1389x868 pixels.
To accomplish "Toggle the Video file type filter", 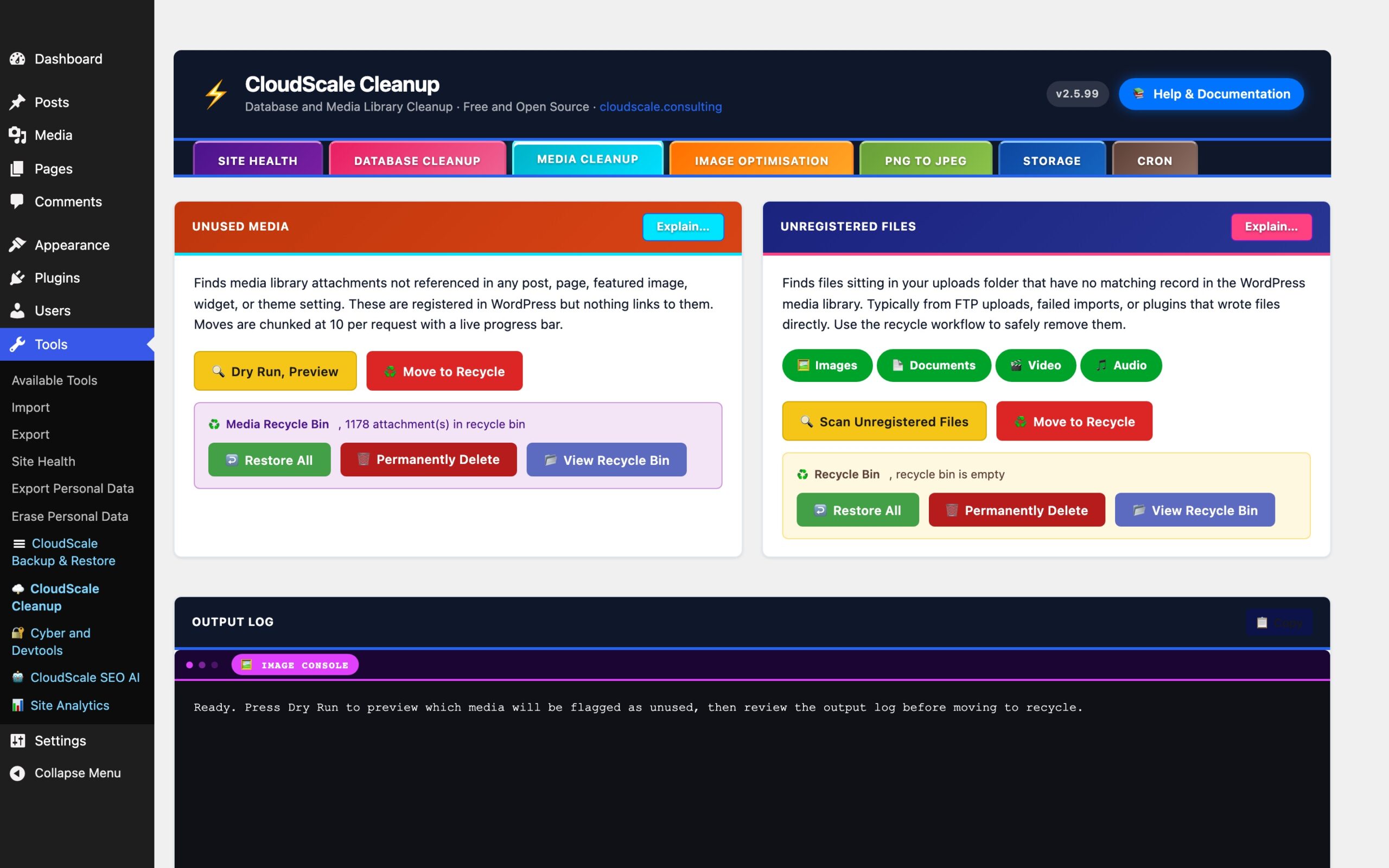I will (1035, 365).
